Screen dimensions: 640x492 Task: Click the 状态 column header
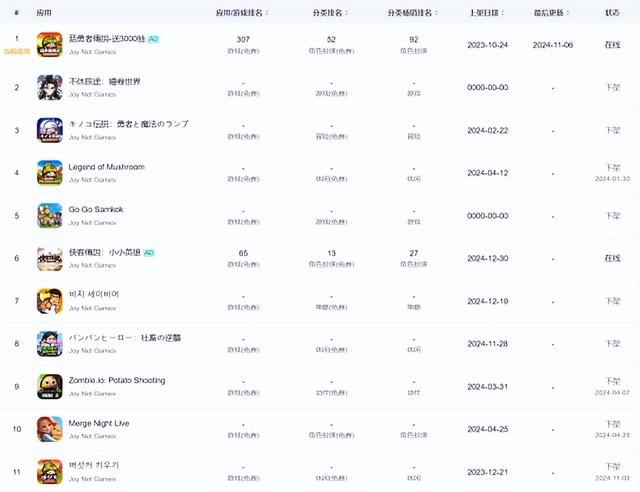(x=612, y=15)
